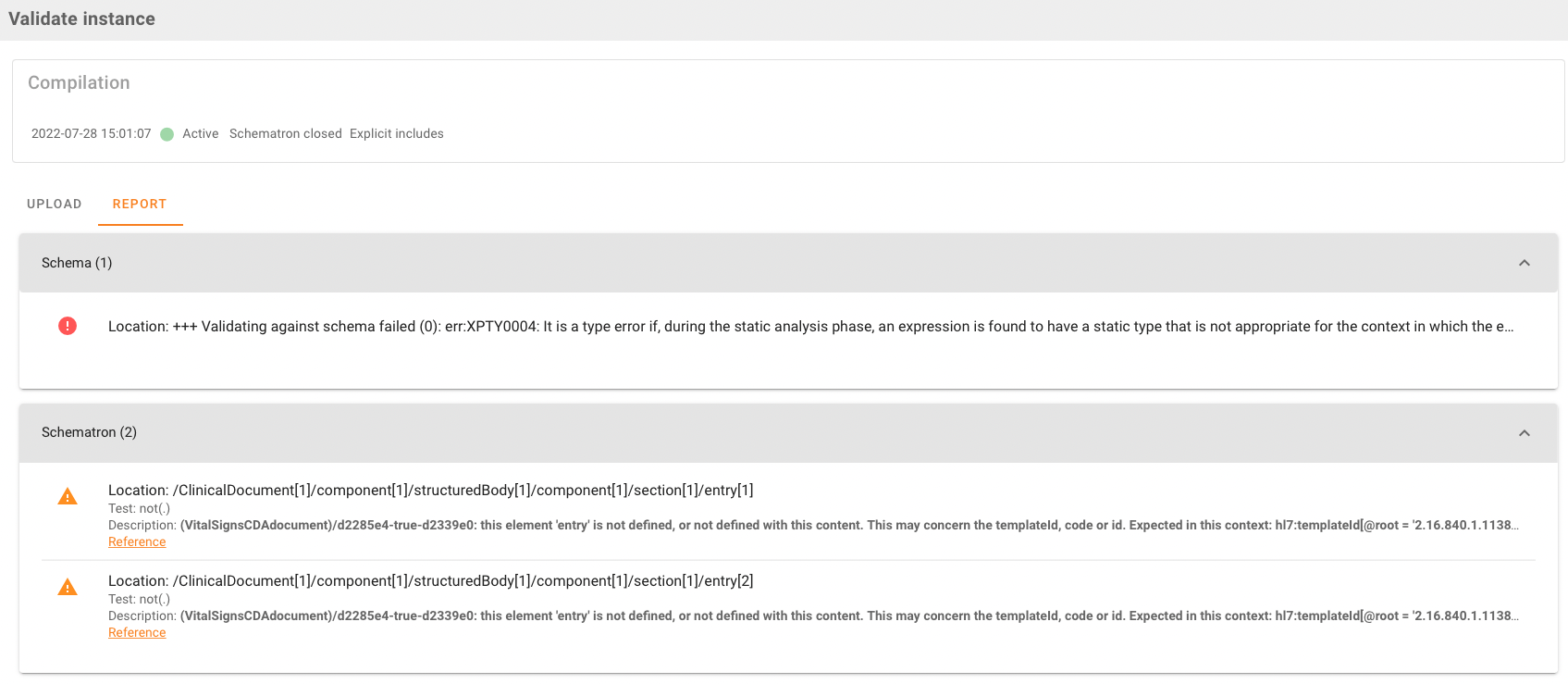Click the Schematron closed label

[286, 134]
